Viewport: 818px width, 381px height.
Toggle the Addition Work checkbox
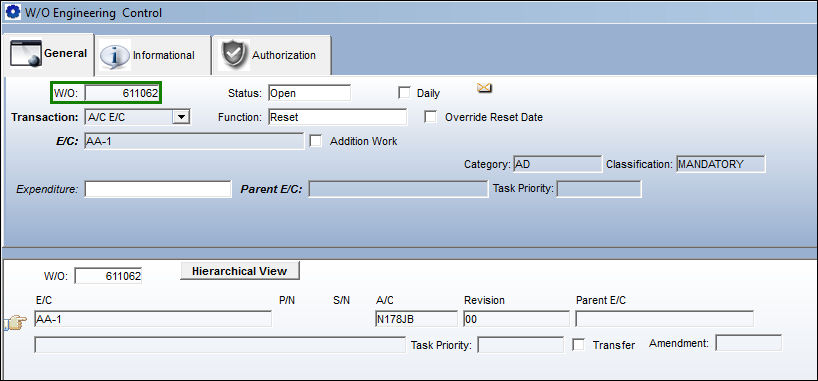click(316, 141)
